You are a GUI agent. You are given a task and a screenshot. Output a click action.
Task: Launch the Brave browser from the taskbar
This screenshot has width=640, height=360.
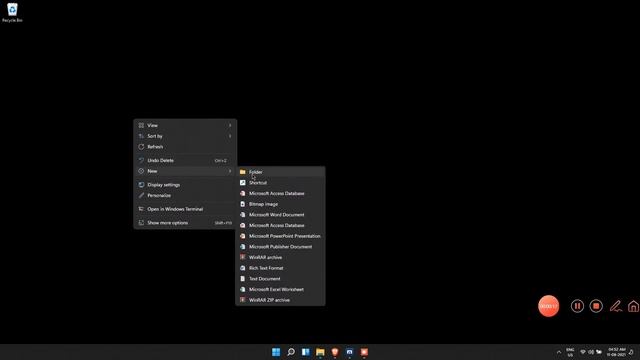[x=335, y=352]
